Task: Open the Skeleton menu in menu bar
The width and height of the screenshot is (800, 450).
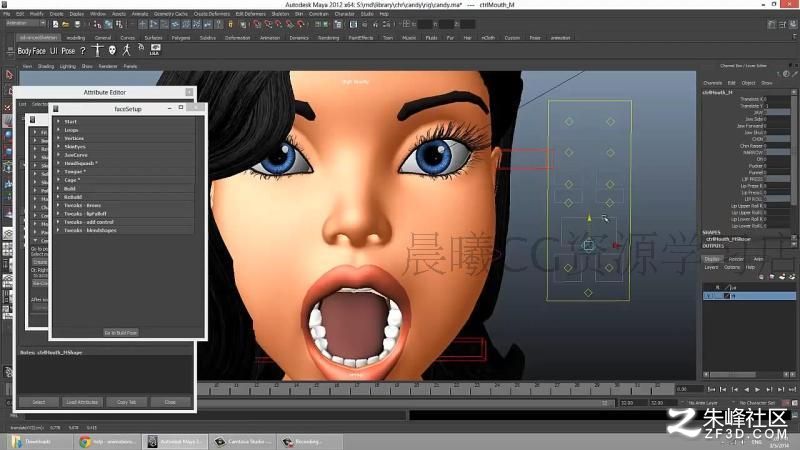Action: (280, 14)
